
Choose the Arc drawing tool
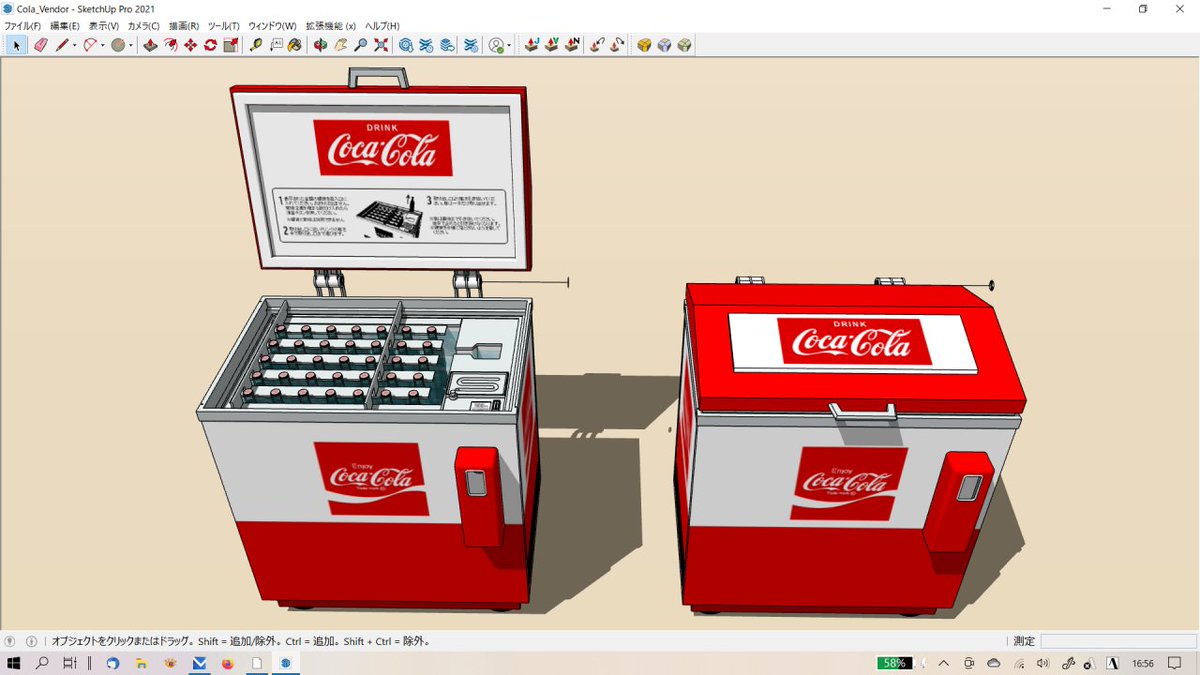(x=89, y=45)
